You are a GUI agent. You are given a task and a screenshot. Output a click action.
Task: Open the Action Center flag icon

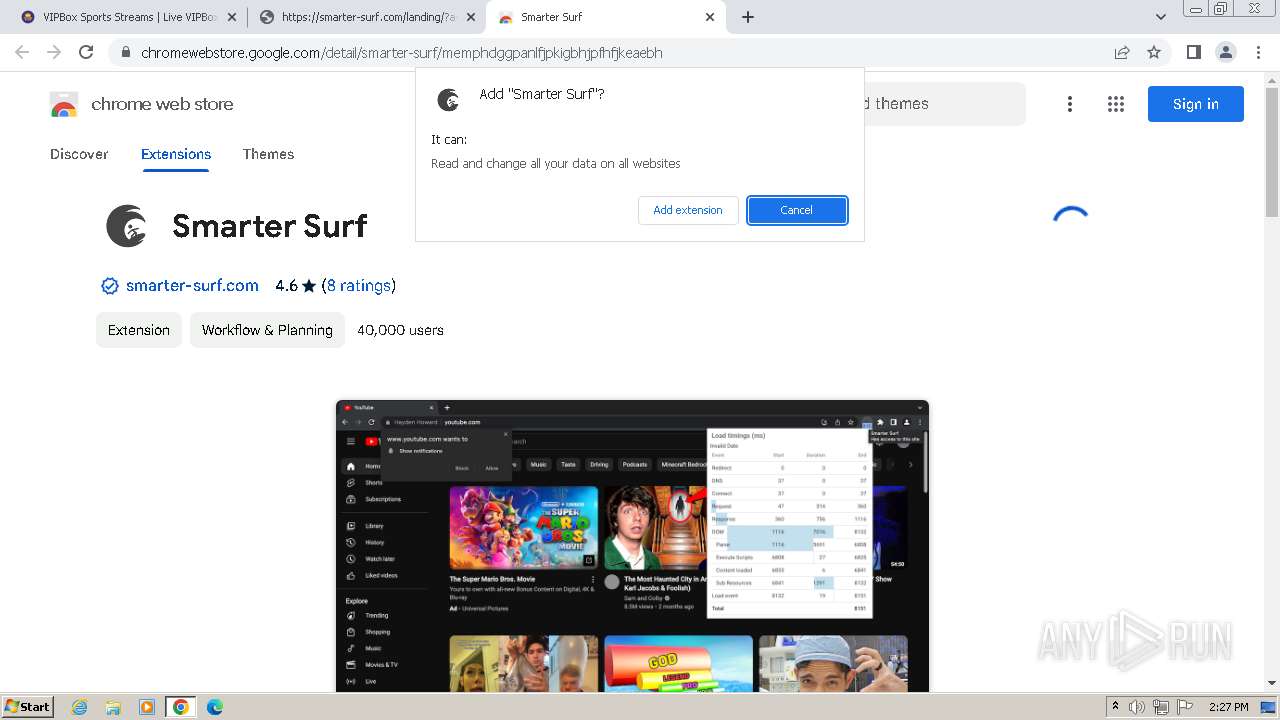click(x=1184, y=707)
